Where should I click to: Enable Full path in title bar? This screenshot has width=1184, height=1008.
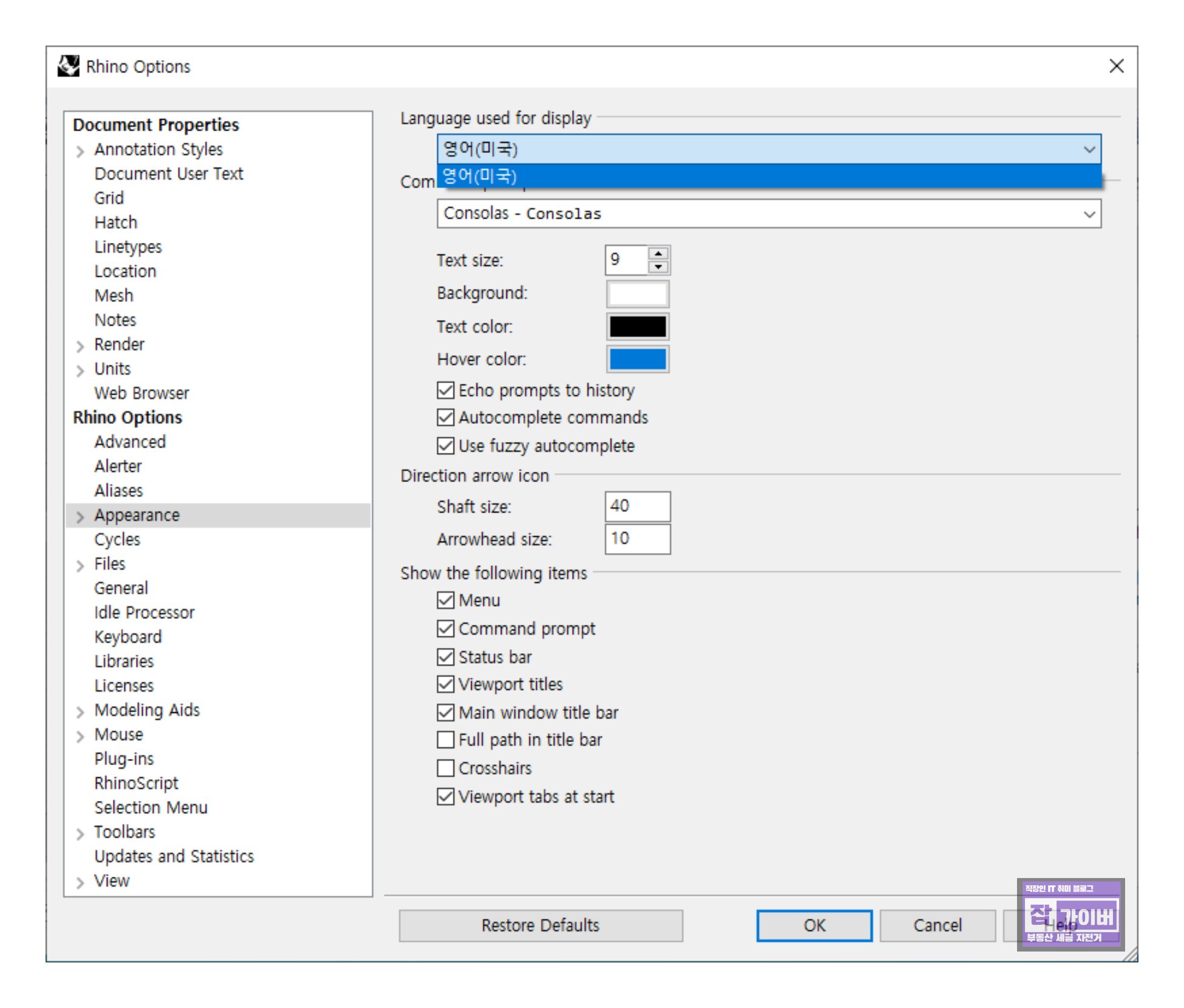click(446, 740)
